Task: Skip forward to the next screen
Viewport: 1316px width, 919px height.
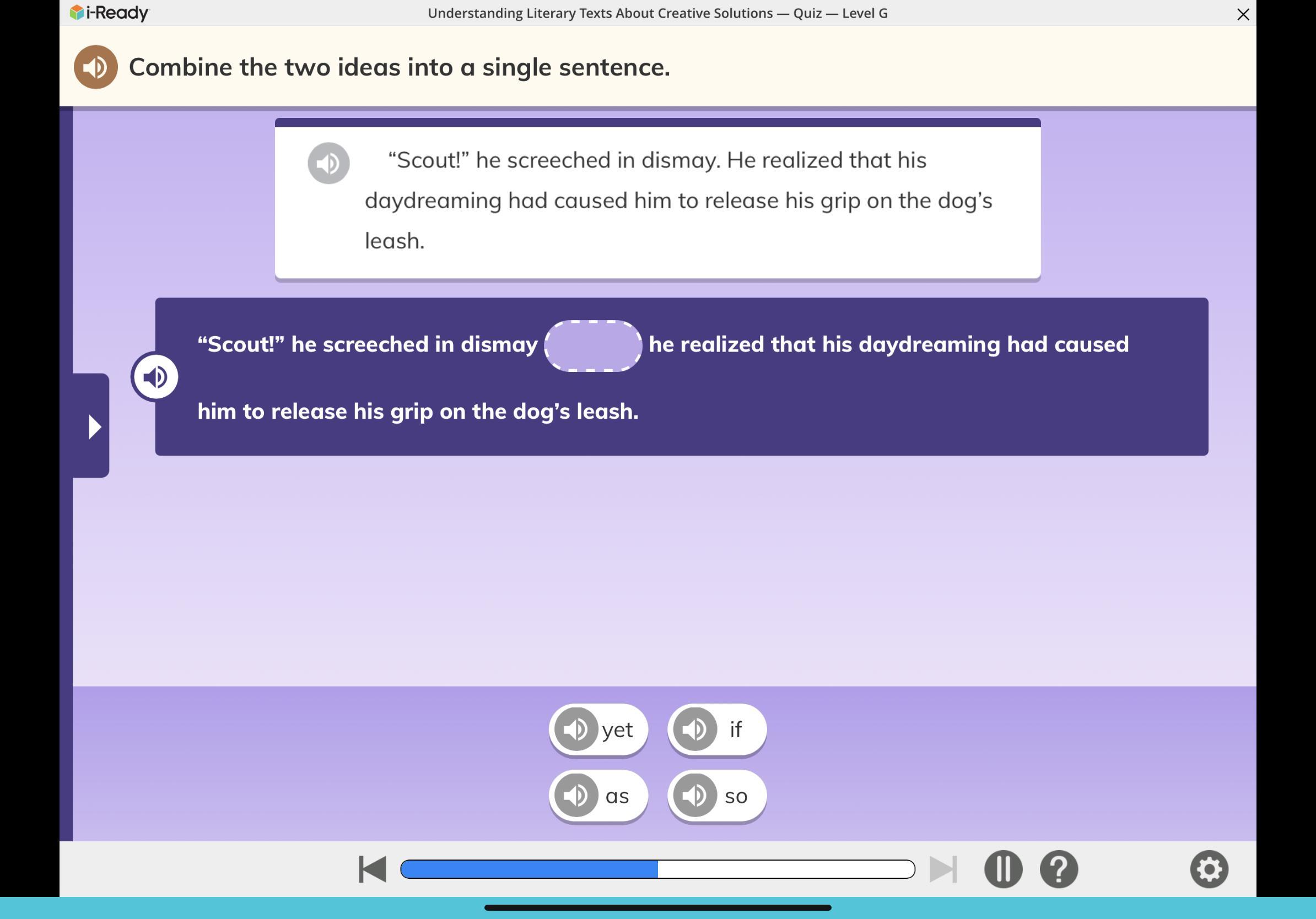Action: click(x=943, y=869)
